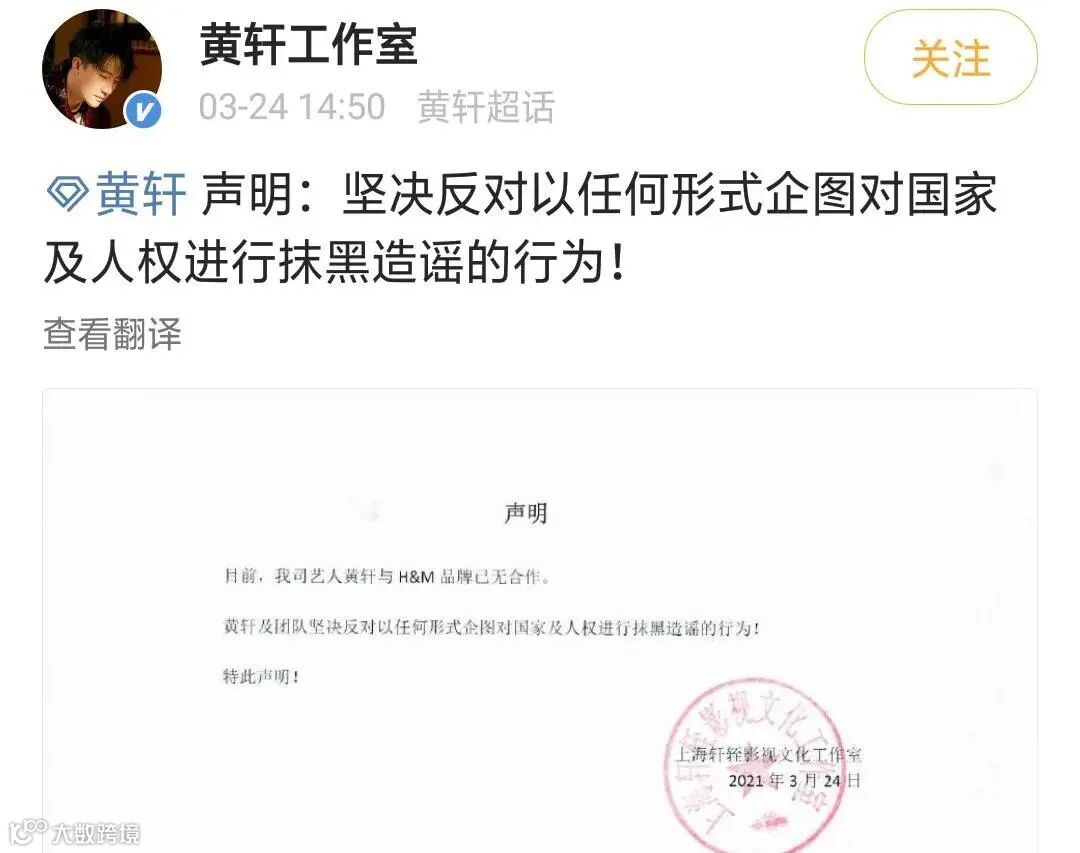
Task: Click the 声明 heading in the image
Action: pos(526,513)
